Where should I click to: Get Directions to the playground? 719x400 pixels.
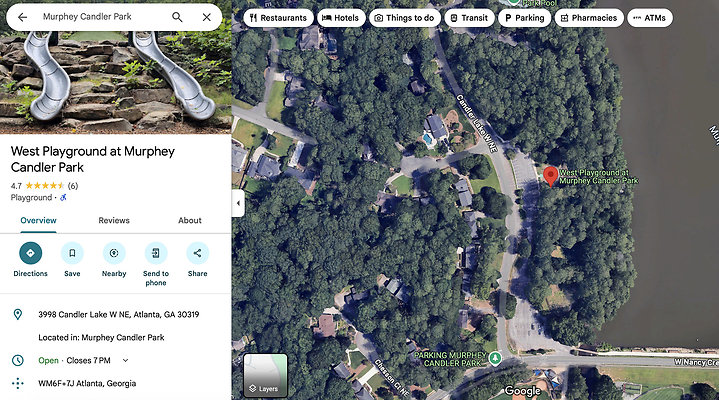[30, 260]
